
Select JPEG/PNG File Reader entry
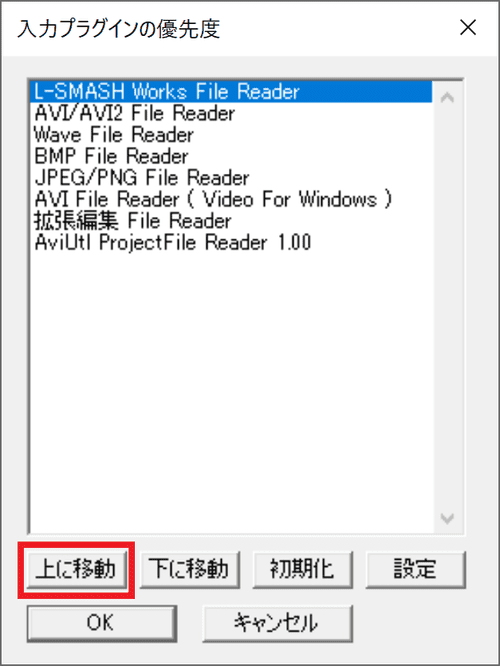pos(232,178)
